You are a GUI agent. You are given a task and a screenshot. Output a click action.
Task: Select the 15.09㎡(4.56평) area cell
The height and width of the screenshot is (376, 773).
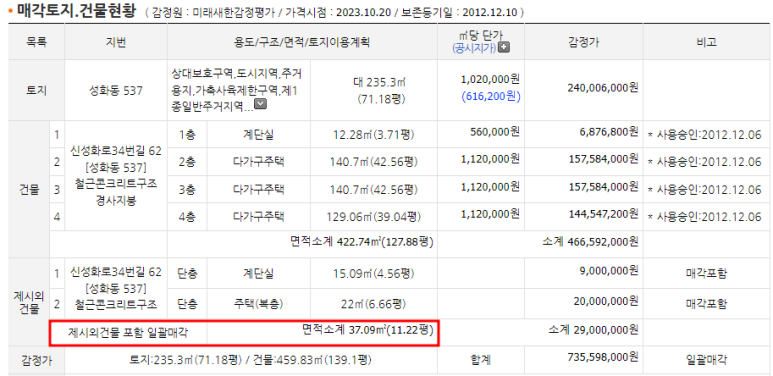point(374,273)
